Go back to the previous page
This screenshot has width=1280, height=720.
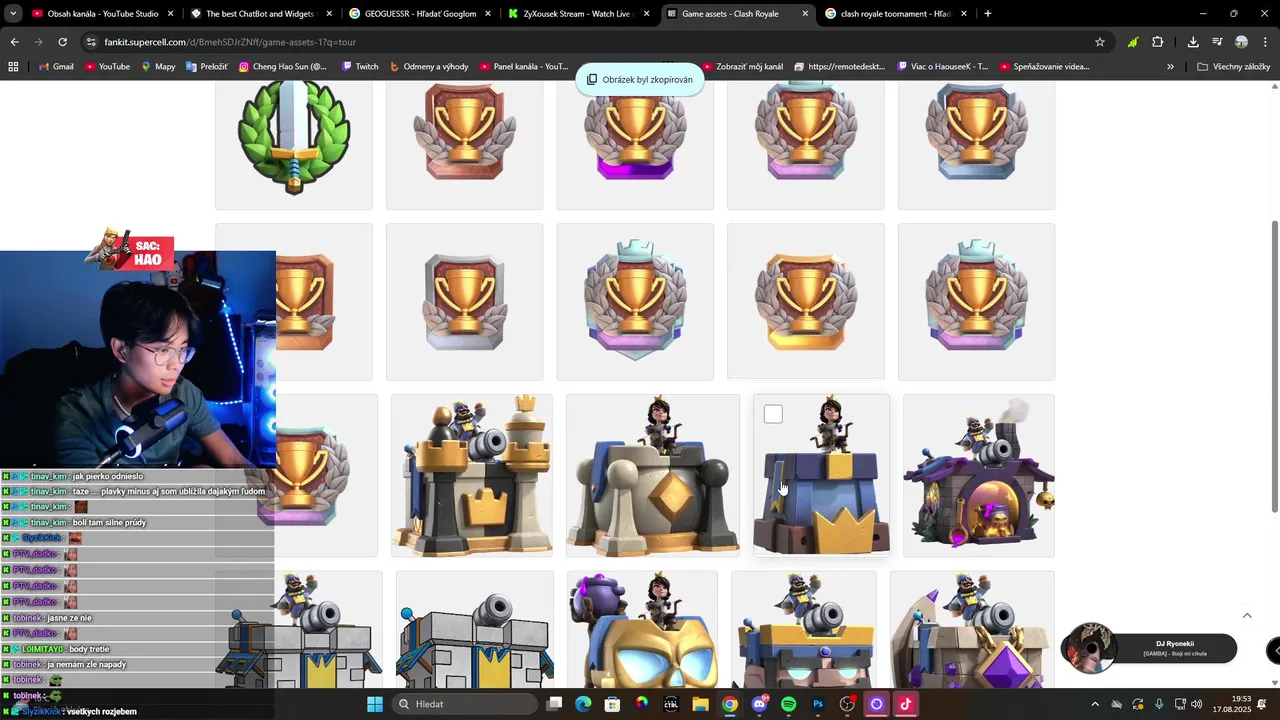point(14,42)
